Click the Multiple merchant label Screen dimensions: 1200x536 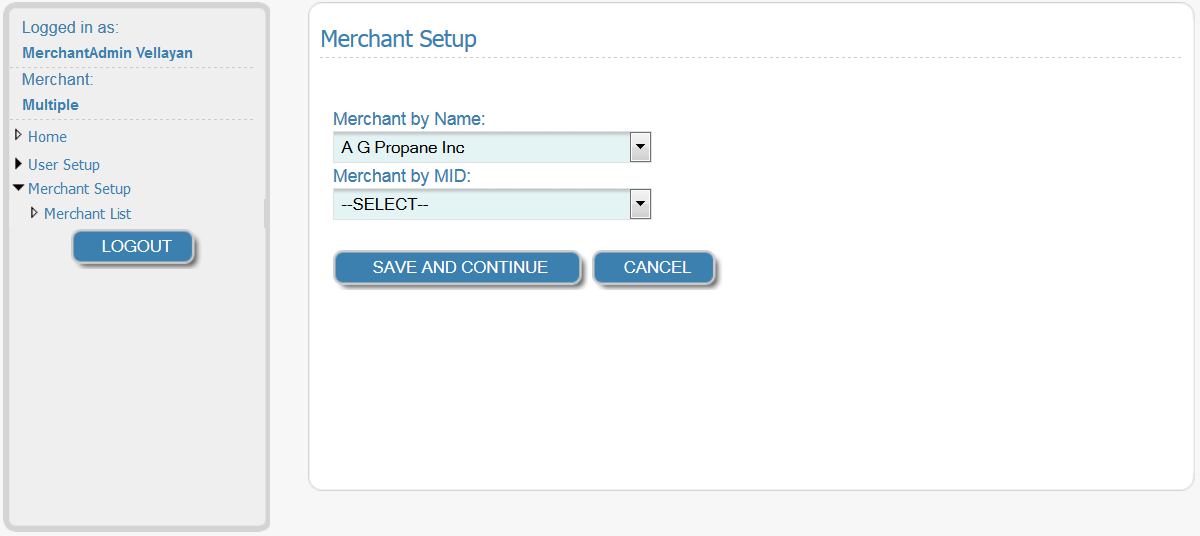click(50, 105)
